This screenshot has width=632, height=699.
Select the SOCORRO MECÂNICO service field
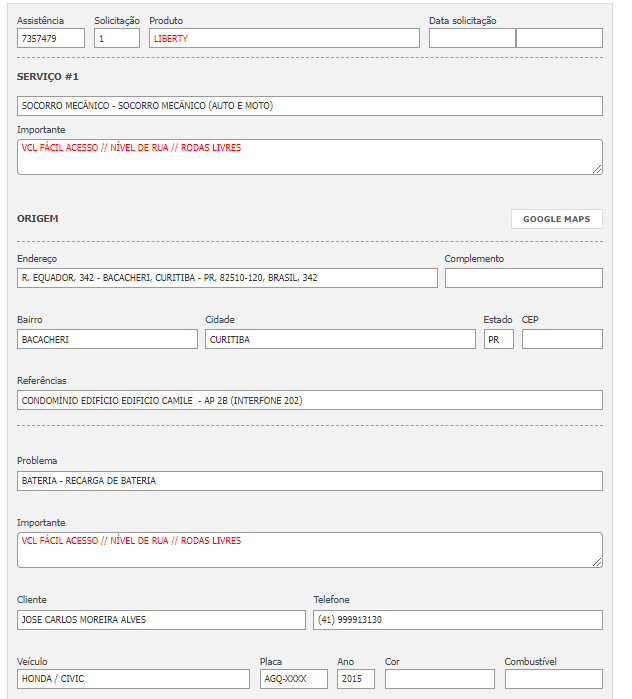pyautogui.click(x=309, y=106)
